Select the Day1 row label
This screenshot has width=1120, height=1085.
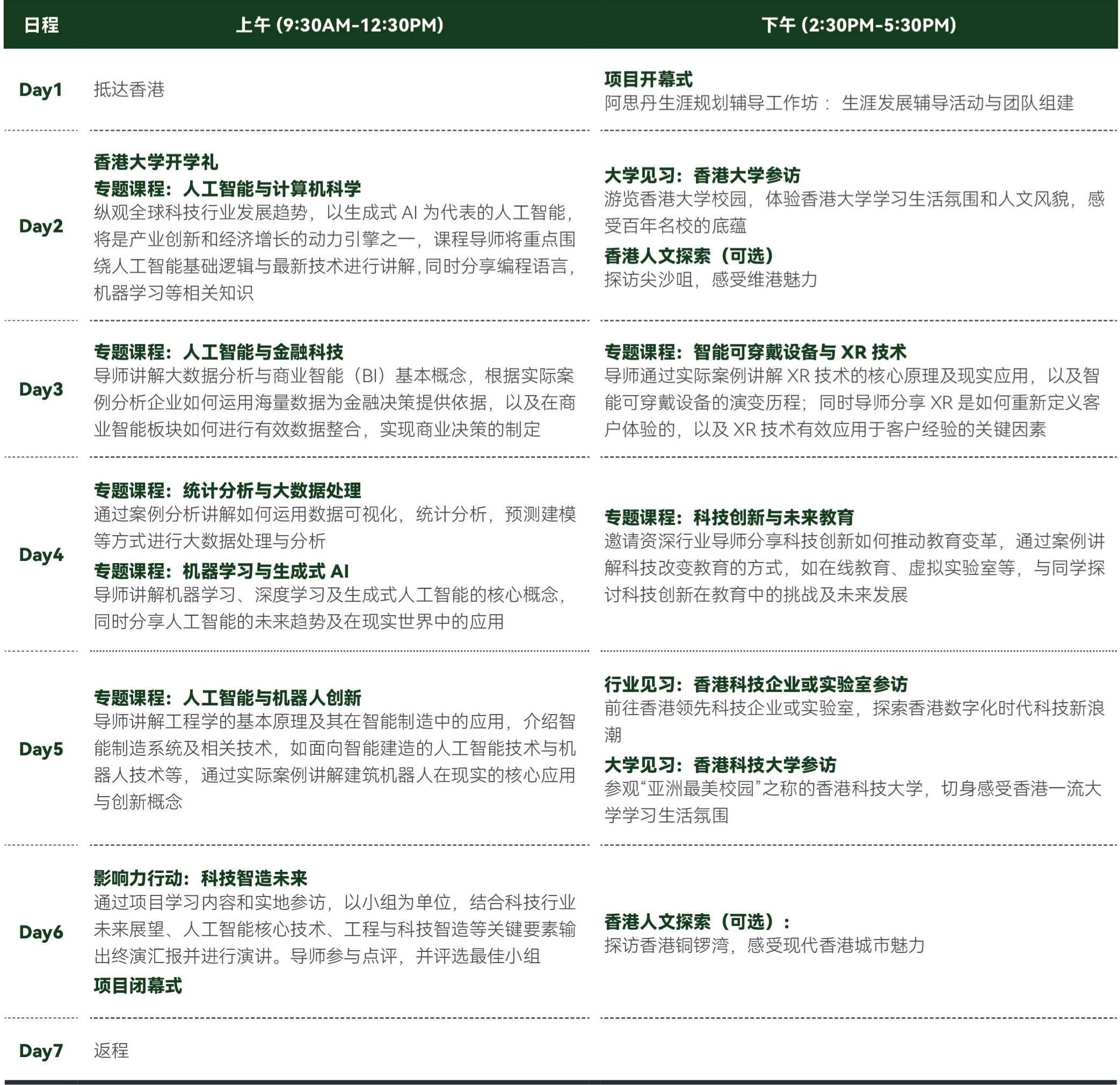pyautogui.click(x=40, y=90)
